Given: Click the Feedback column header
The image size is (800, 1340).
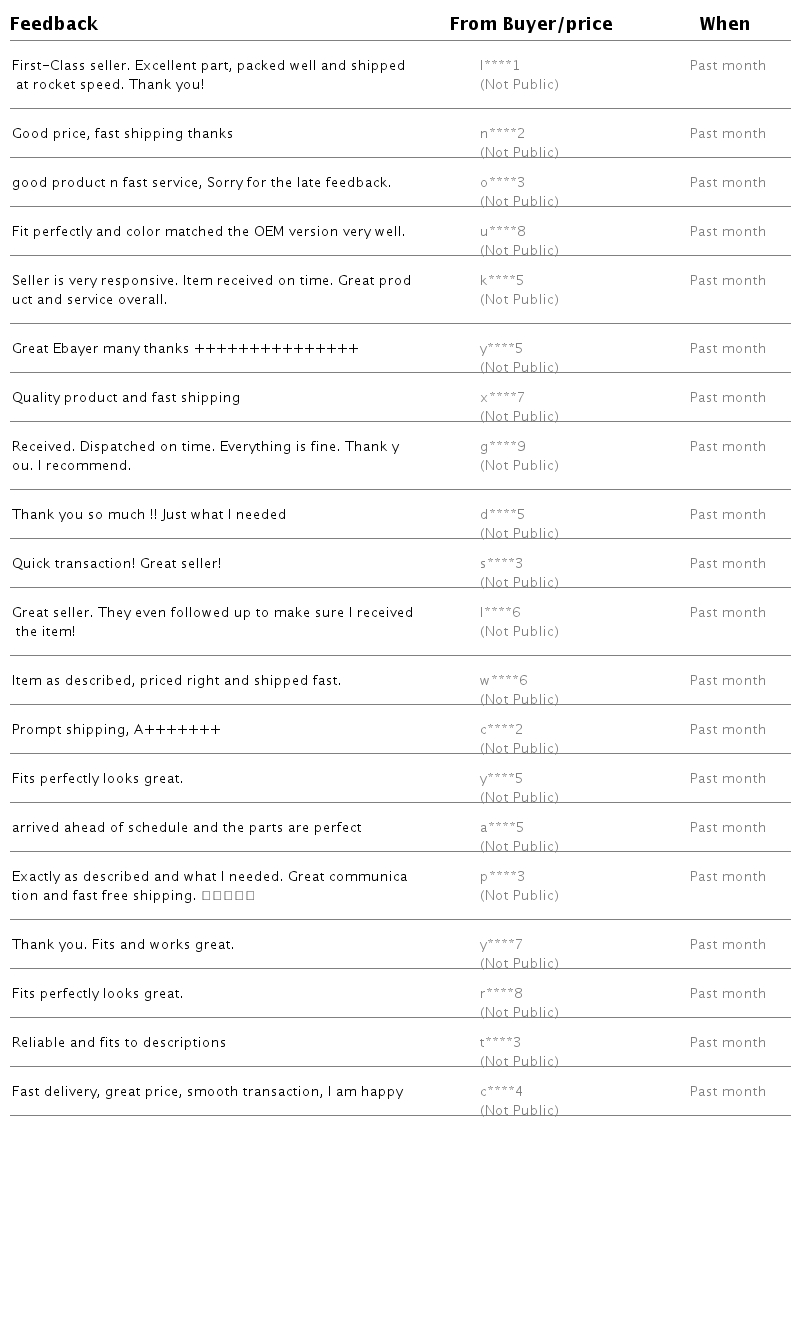Looking at the screenshot, I should point(54,24).
